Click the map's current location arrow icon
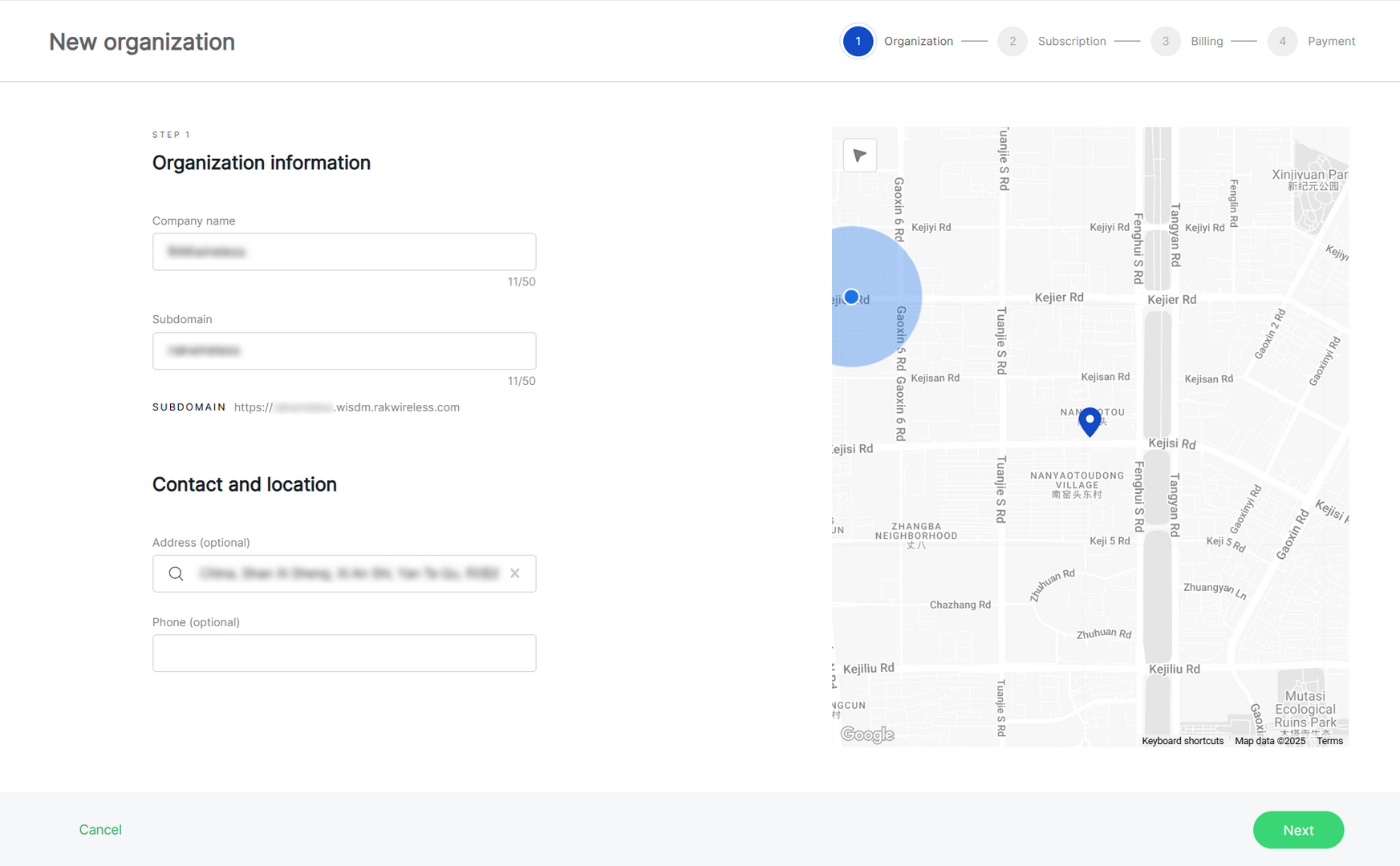 tap(859, 156)
